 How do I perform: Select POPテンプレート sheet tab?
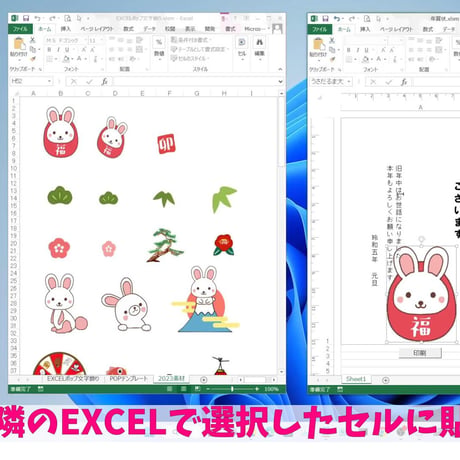coord(128,379)
